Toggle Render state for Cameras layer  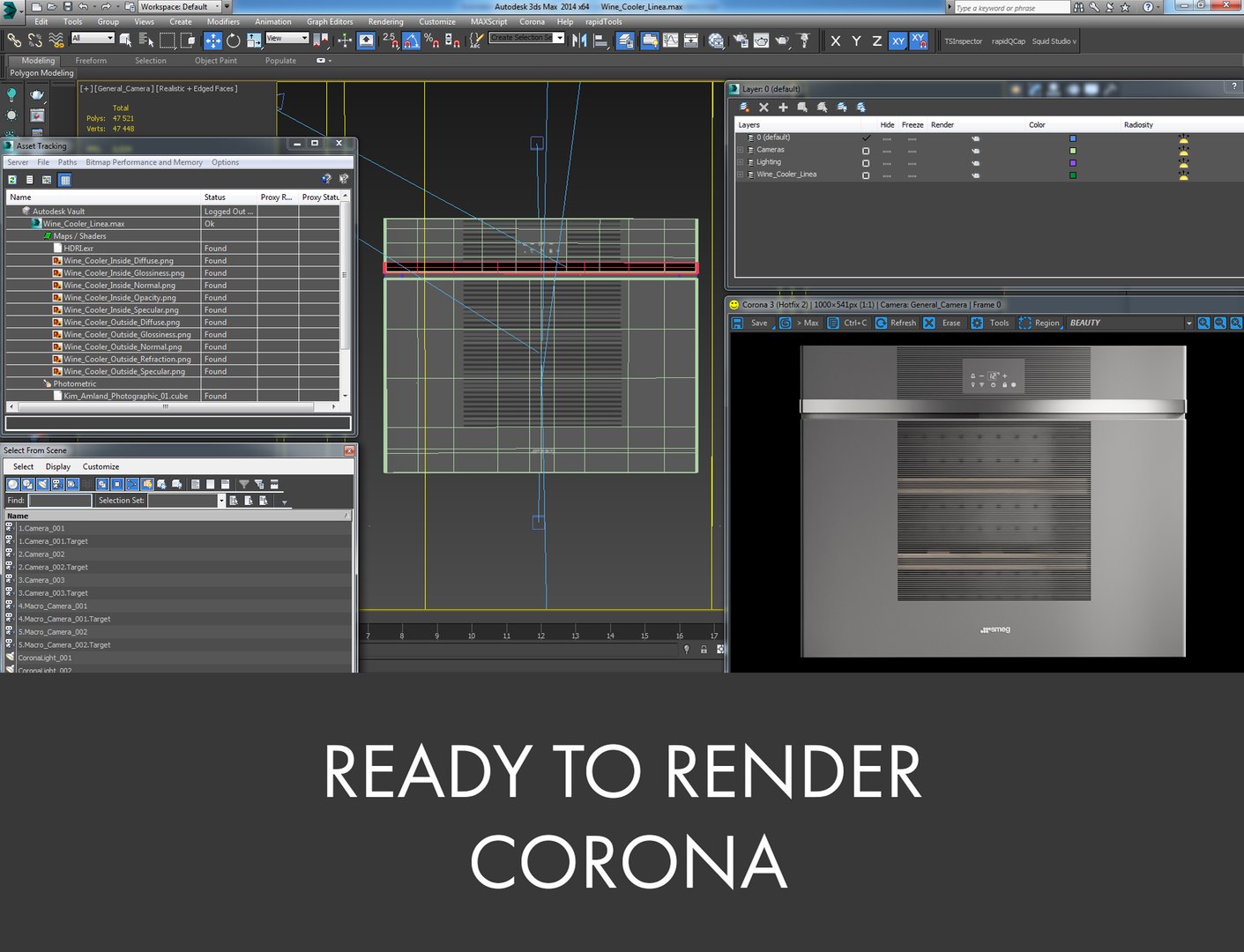click(976, 151)
